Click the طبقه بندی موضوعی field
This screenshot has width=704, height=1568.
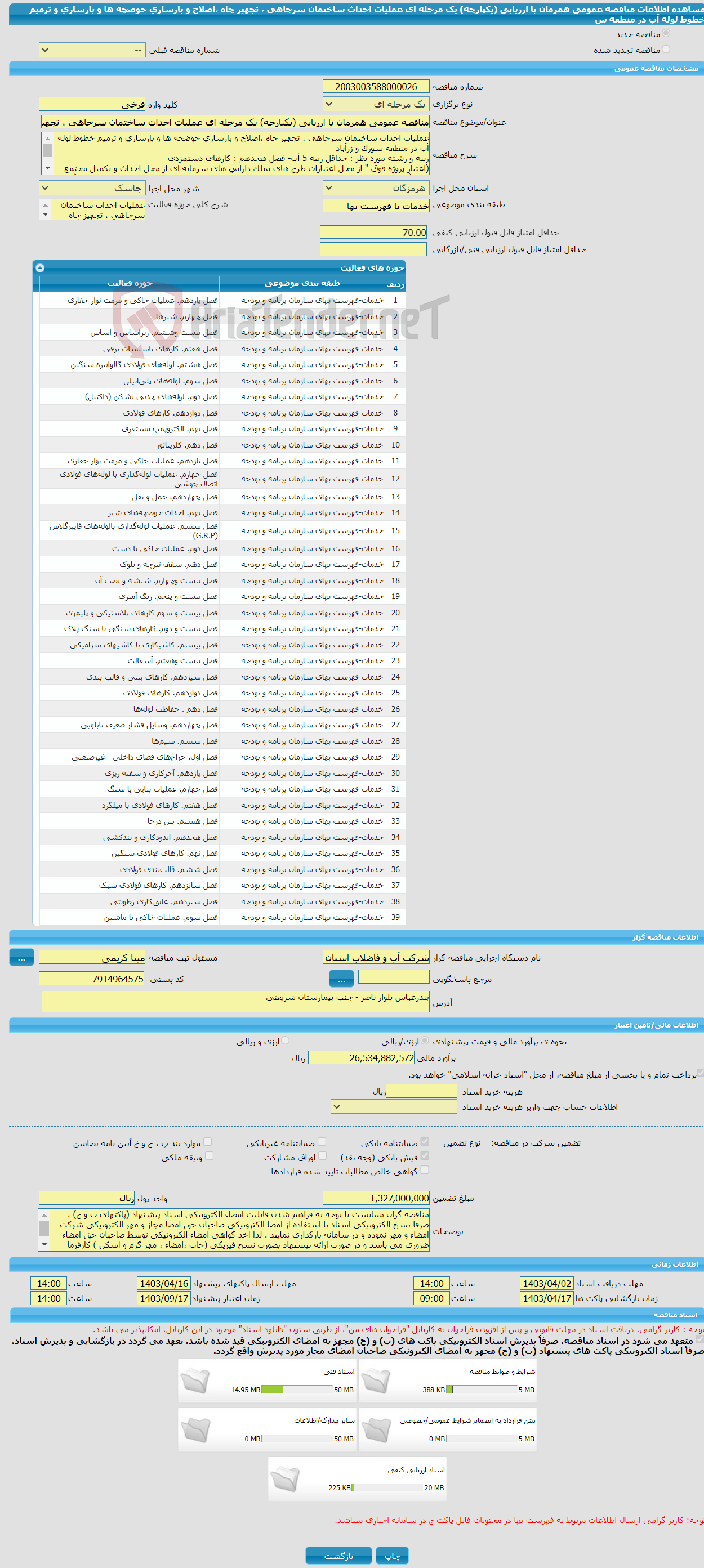click(x=376, y=206)
